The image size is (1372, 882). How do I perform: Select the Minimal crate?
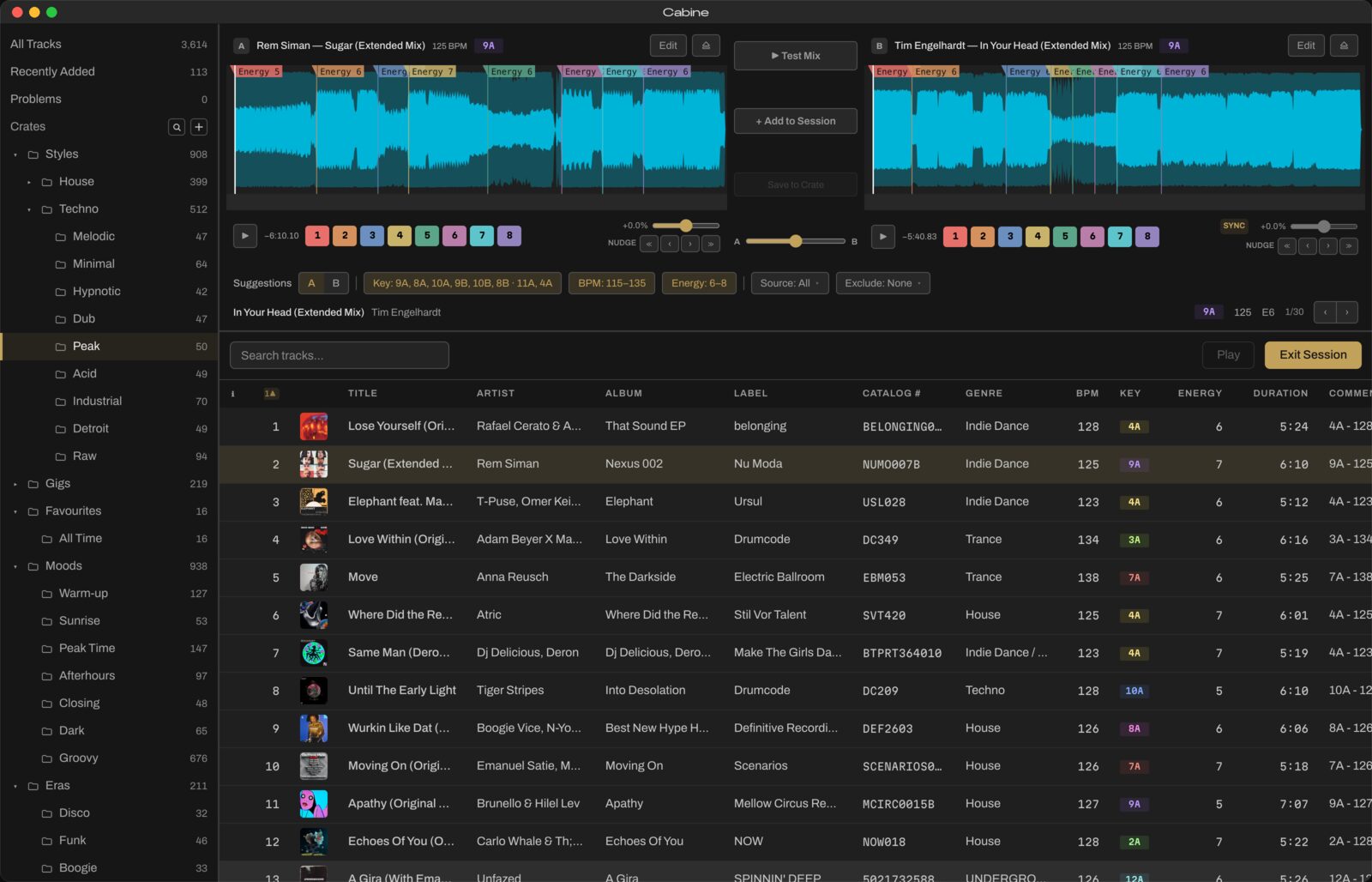109,263
